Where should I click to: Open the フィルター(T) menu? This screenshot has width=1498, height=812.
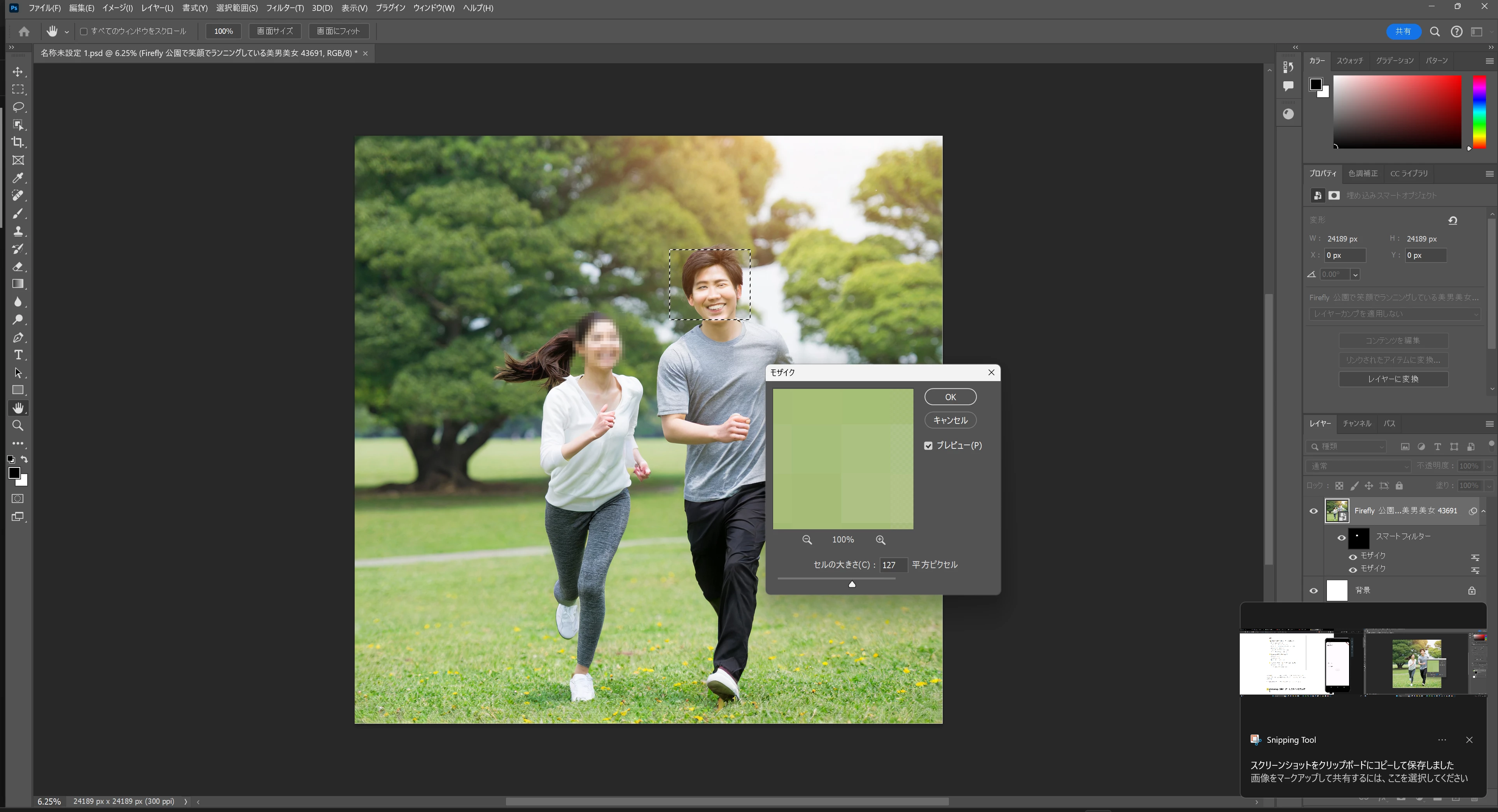coord(284,8)
